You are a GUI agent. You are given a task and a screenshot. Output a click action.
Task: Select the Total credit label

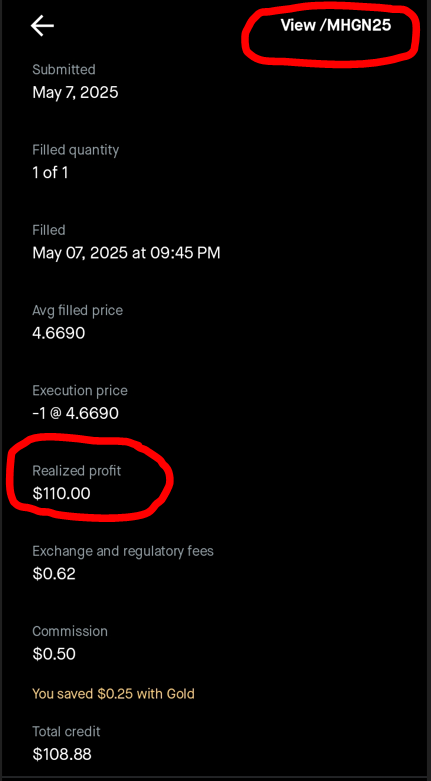point(66,731)
